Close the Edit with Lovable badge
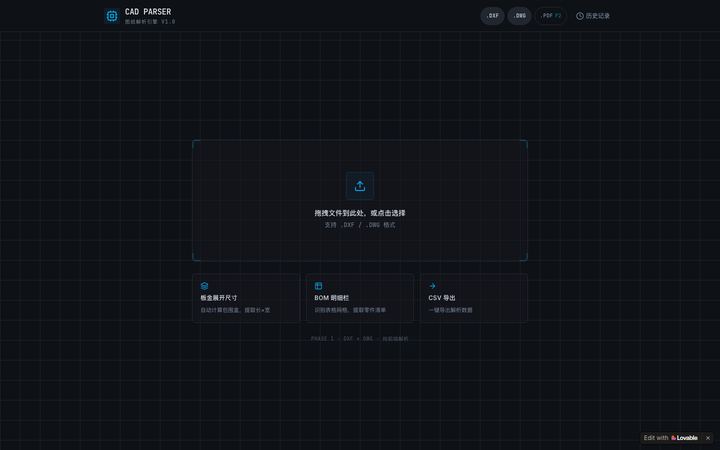Viewport: 720px width, 450px height. point(708,438)
